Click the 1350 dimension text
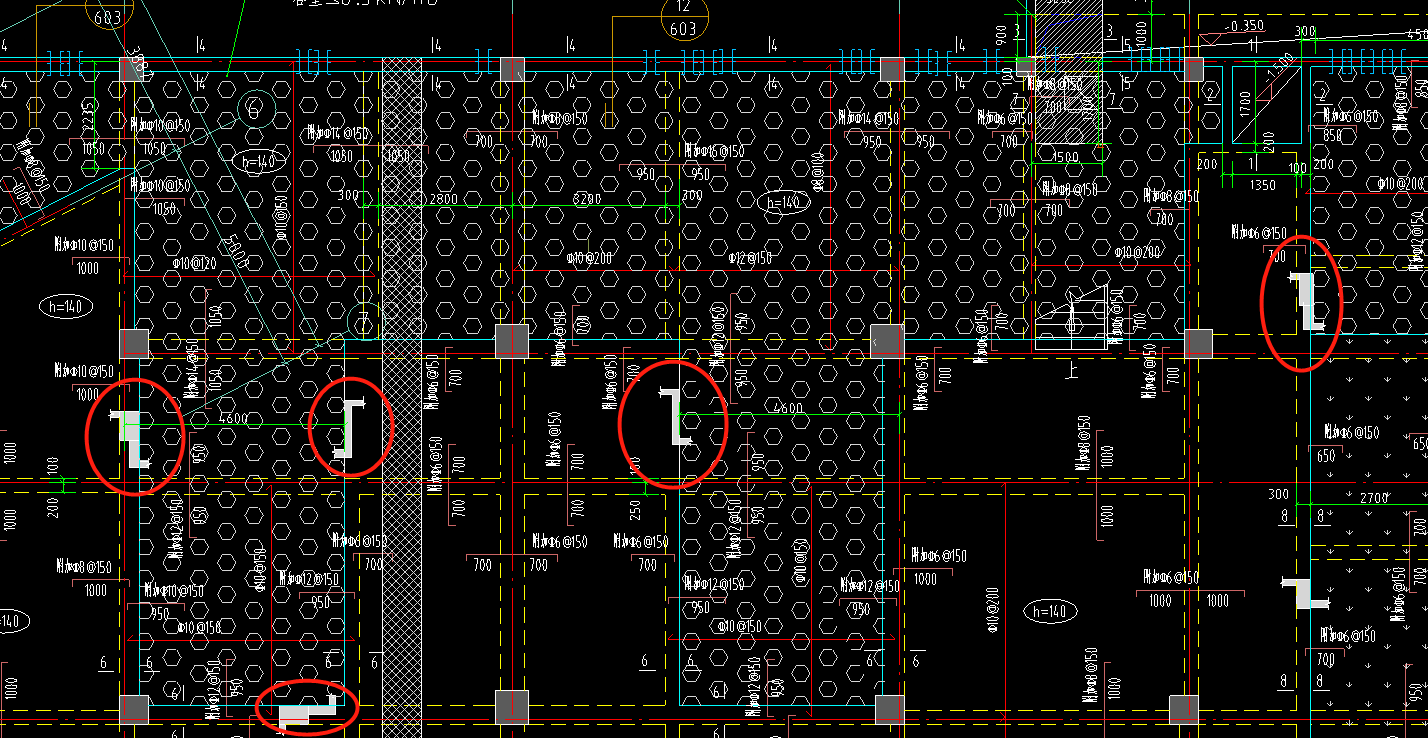This screenshot has width=1428, height=738. [1263, 185]
